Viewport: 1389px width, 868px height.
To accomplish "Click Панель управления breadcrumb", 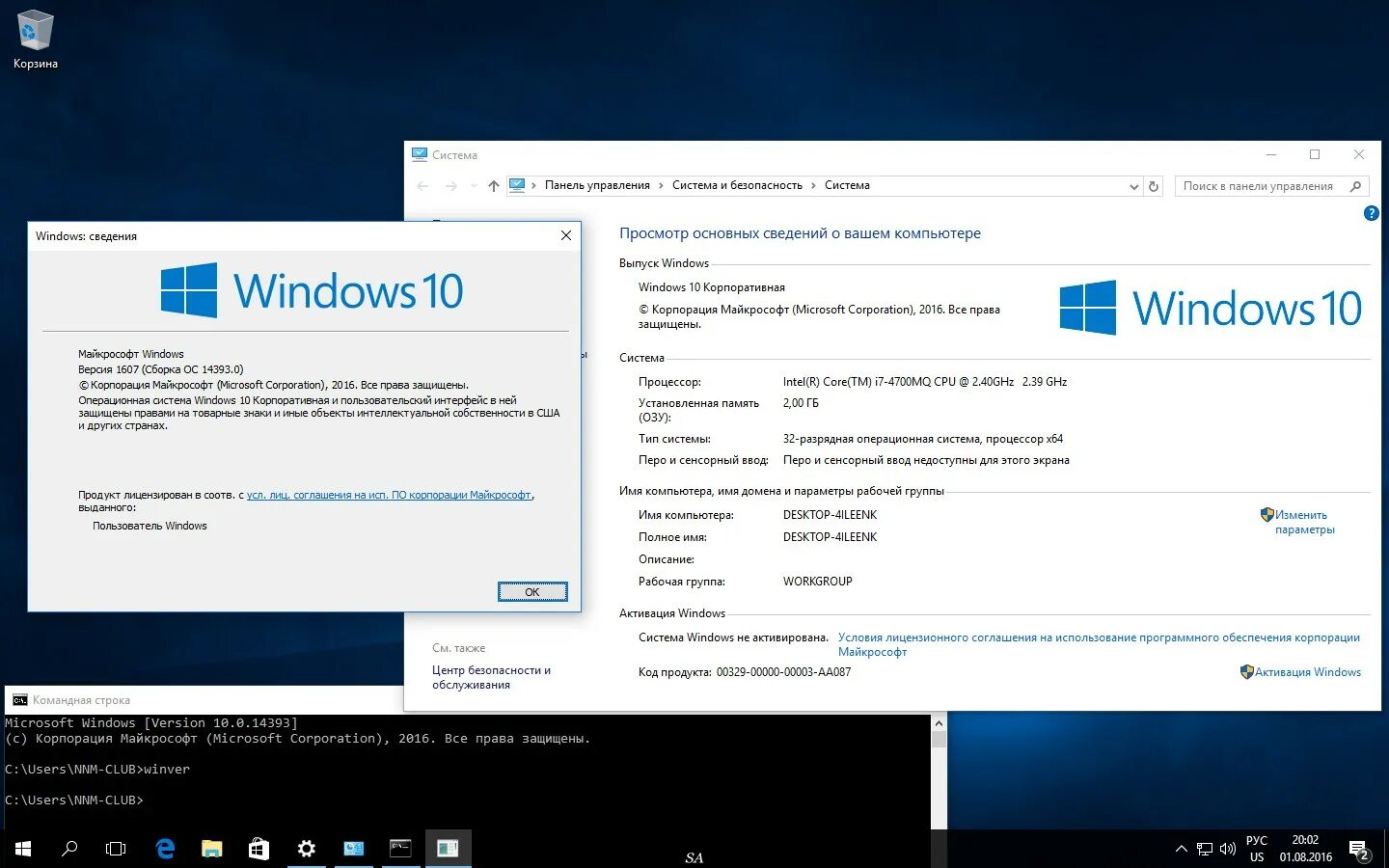I will (x=597, y=185).
